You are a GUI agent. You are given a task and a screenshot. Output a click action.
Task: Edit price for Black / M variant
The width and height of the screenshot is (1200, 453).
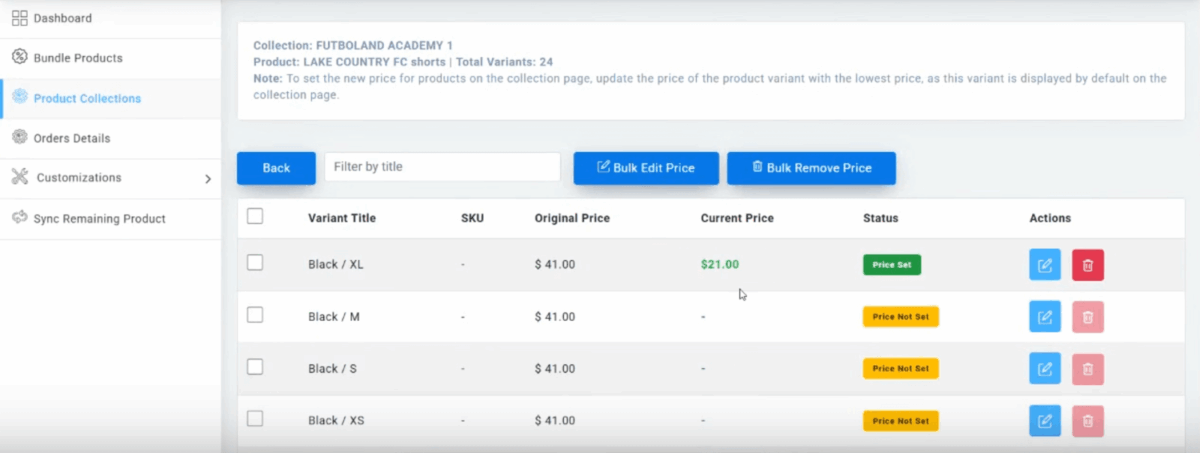[1045, 317]
